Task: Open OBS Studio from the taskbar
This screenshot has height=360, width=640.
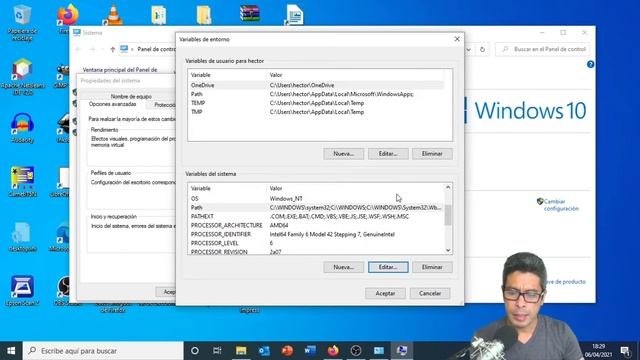Action: 356,351
